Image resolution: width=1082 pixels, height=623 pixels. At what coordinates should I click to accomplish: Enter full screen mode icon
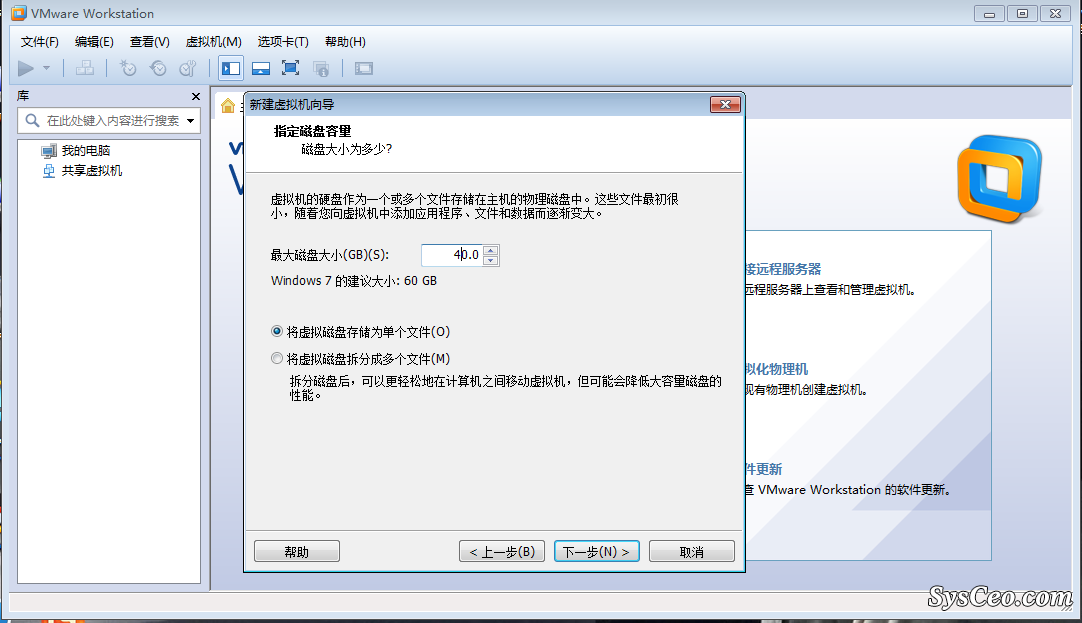[291, 68]
